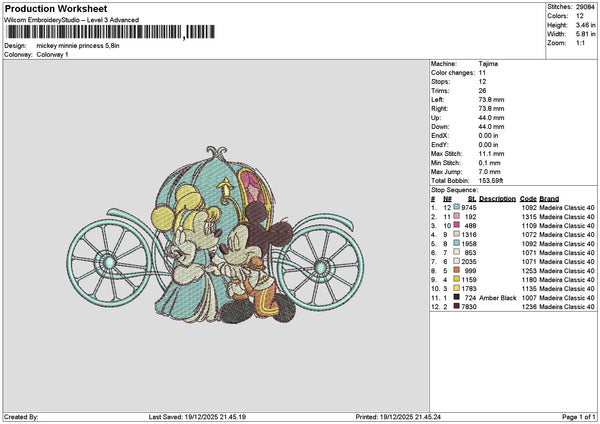
Task: Click the Width value '5.81 in'
Action: tap(585, 34)
